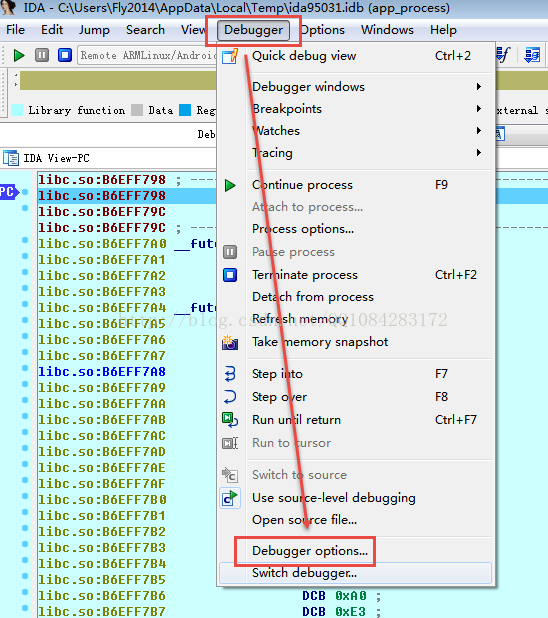The width and height of the screenshot is (548, 618).
Task: Click address libc.so:B6EFF7B4
Action: (x=102, y=564)
